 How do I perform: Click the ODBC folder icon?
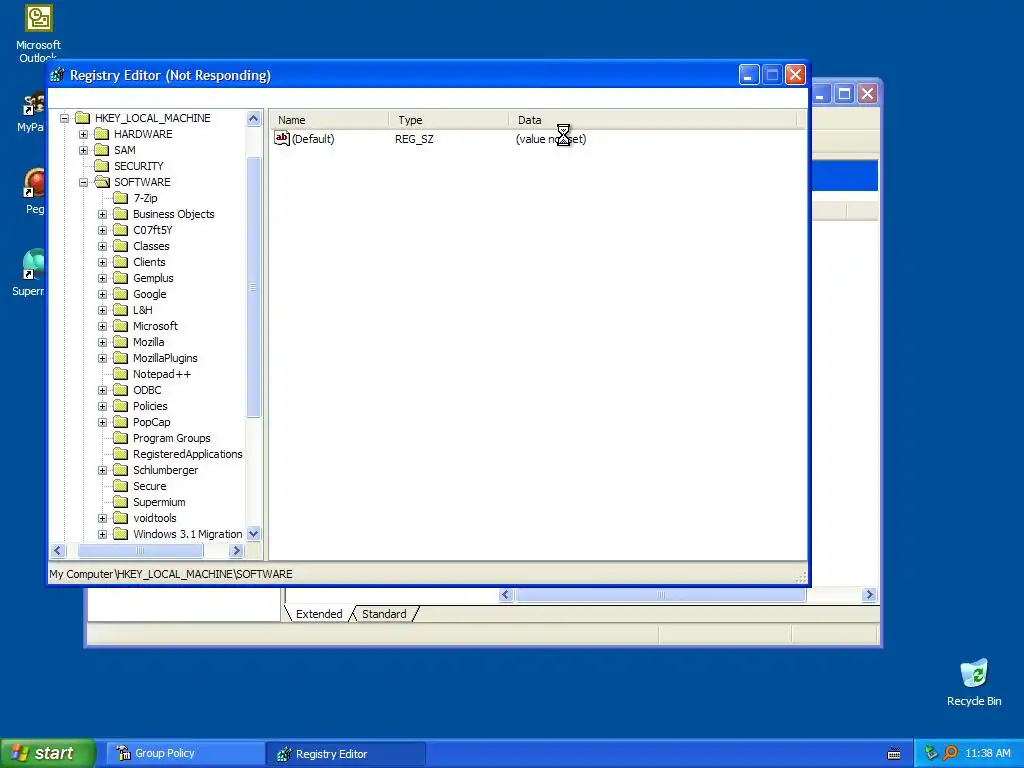pyautogui.click(x=120, y=390)
